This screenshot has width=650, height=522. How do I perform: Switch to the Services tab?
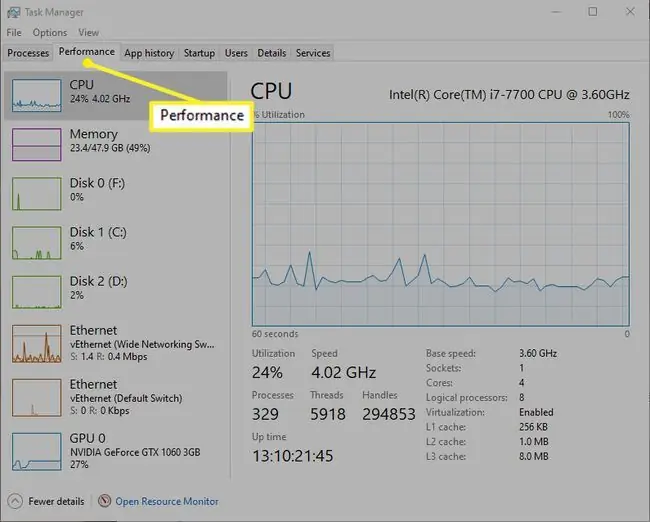(313, 53)
